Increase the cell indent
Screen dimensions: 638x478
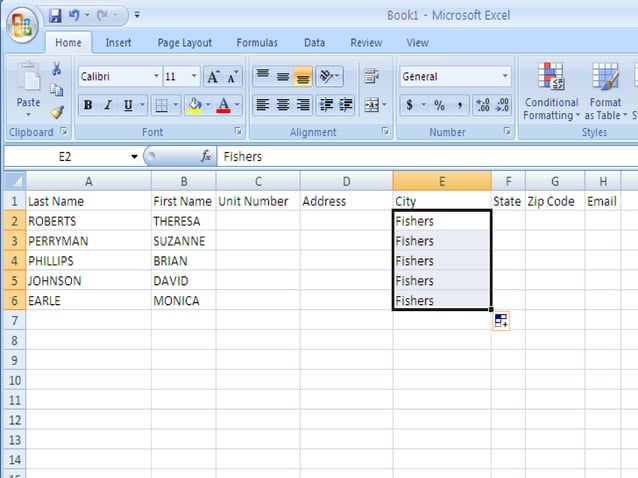(x=346, y=105)
